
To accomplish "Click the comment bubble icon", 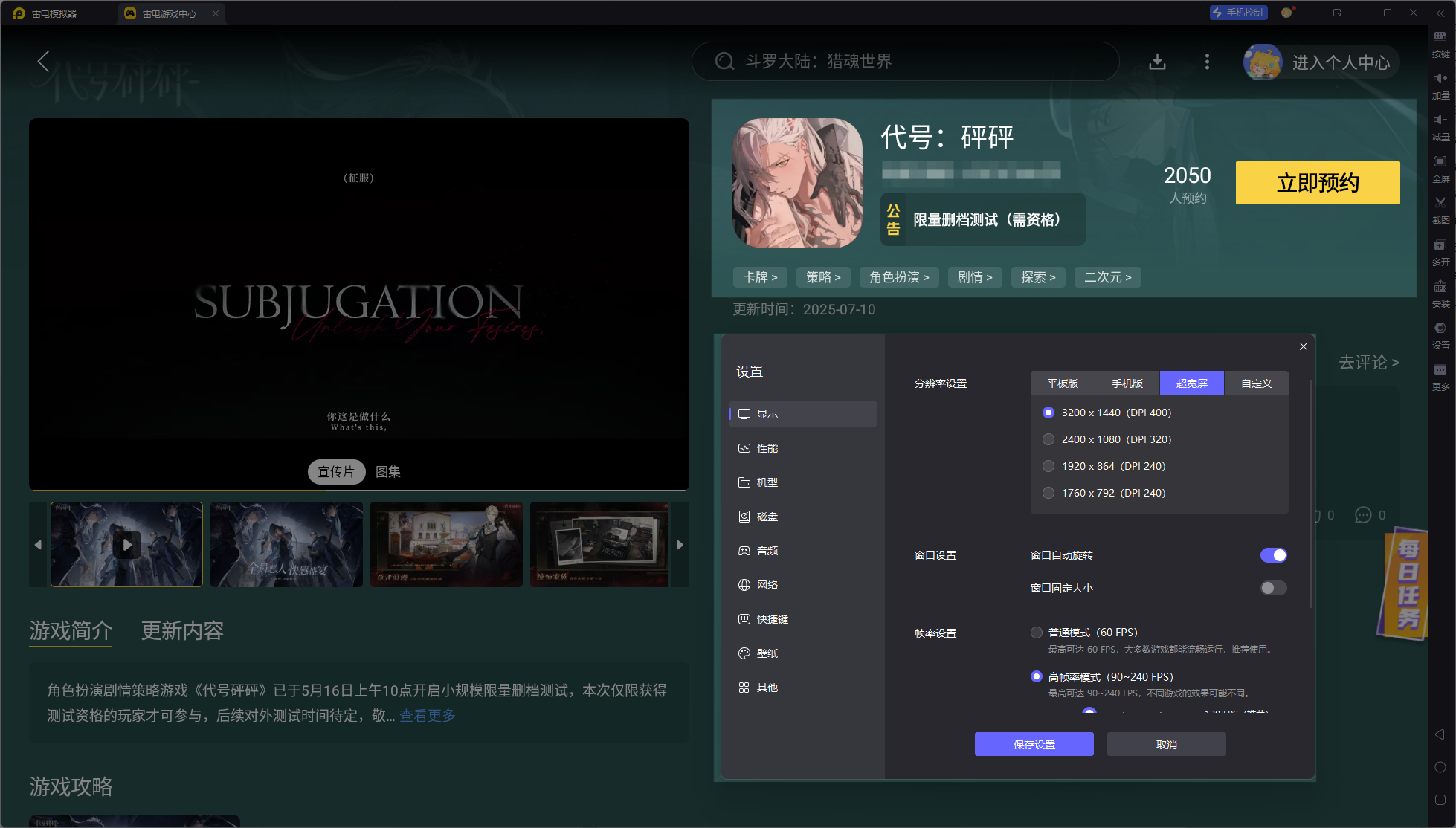I will [1363, 515].
